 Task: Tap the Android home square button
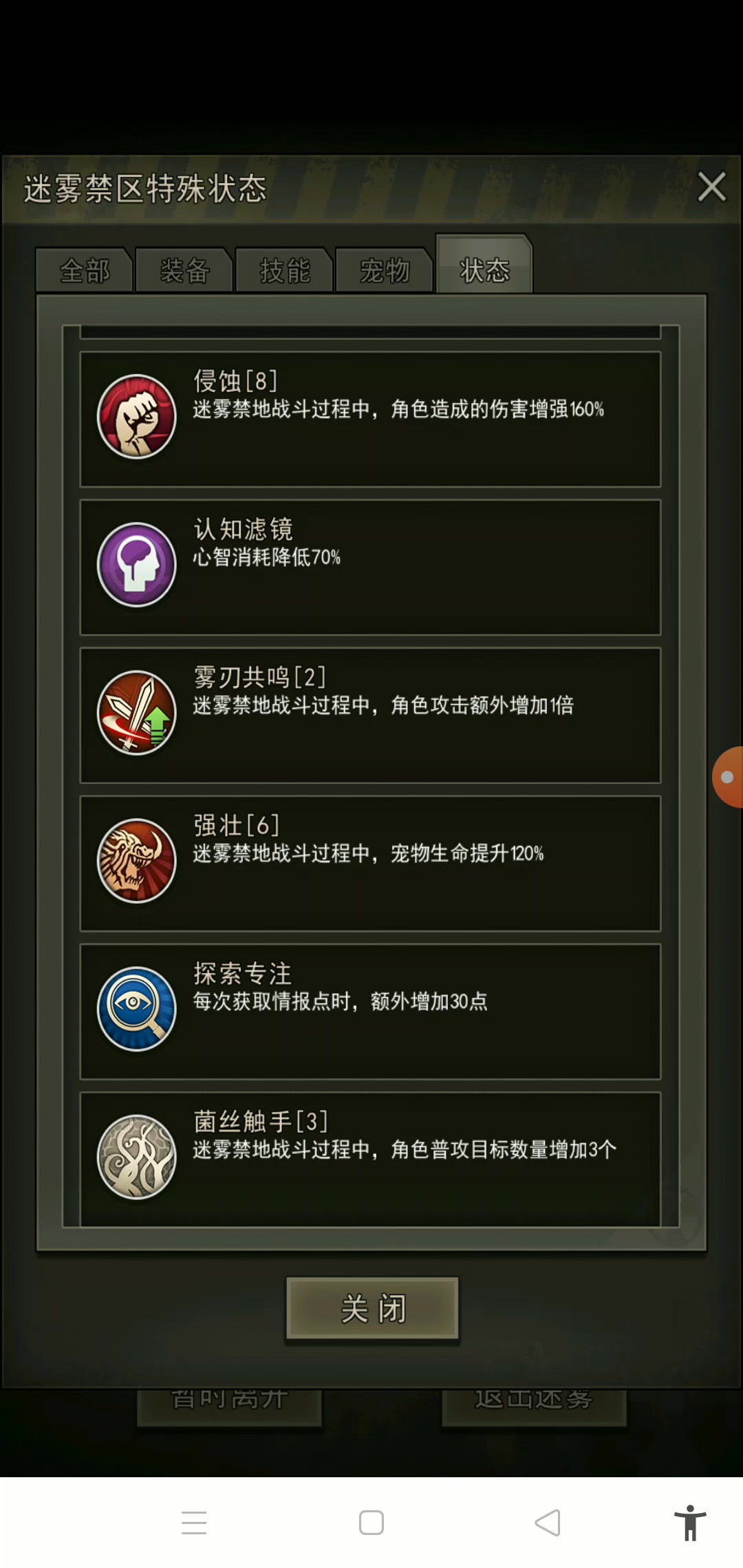[x=371, y=1523]
